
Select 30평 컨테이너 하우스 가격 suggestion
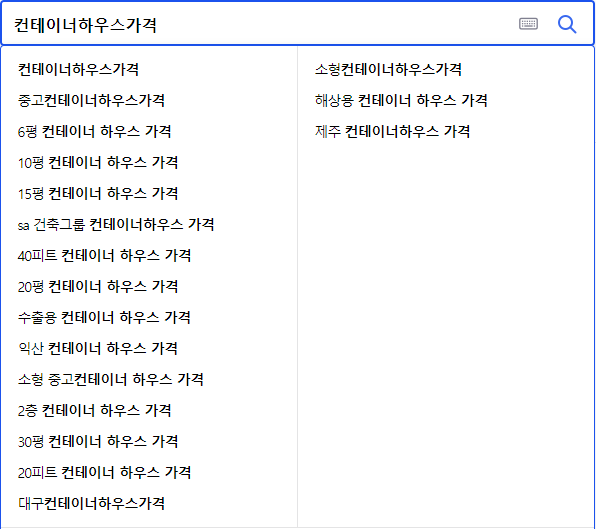coord(98,442)
